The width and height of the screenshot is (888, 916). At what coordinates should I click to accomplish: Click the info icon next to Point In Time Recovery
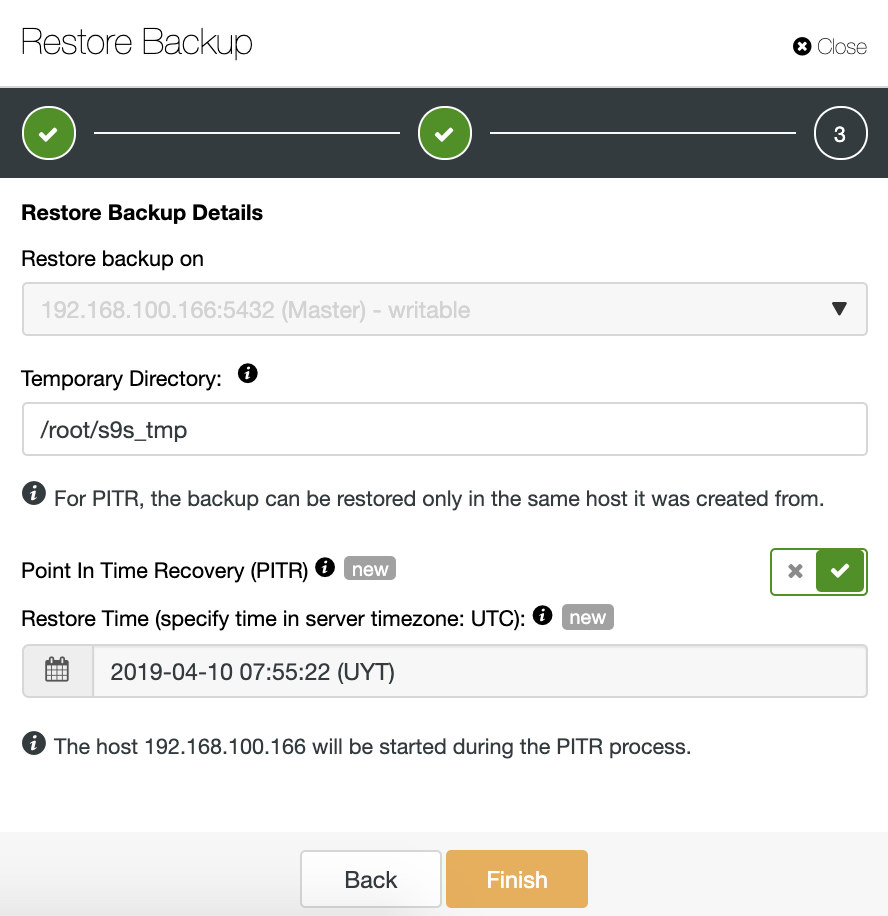click(x=325, y=567)
